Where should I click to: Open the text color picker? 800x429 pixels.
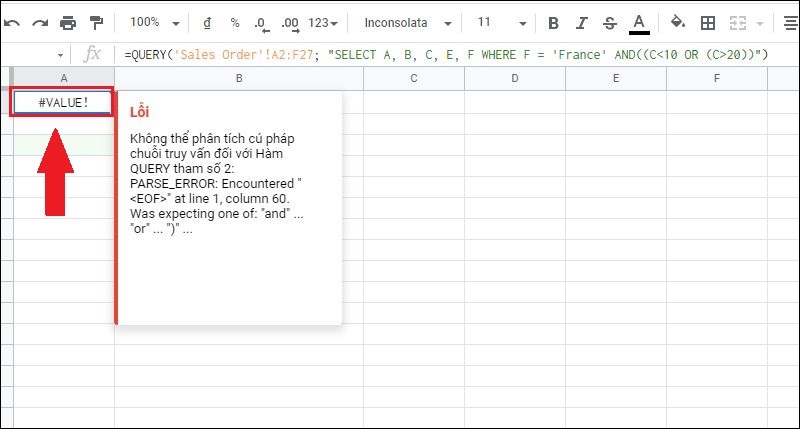[x=639, y=24]
